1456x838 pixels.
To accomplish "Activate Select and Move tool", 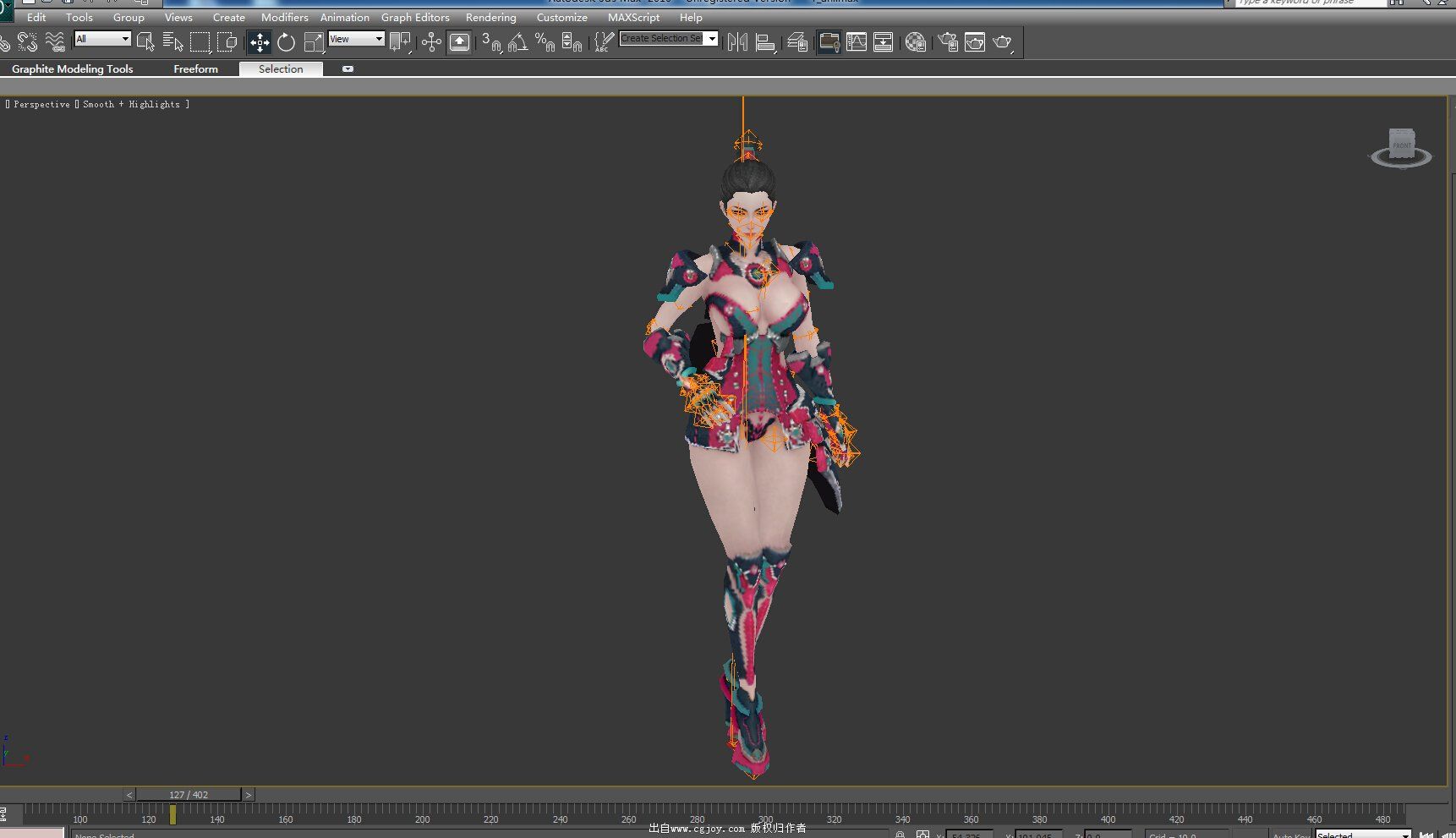I will (259, 41).
